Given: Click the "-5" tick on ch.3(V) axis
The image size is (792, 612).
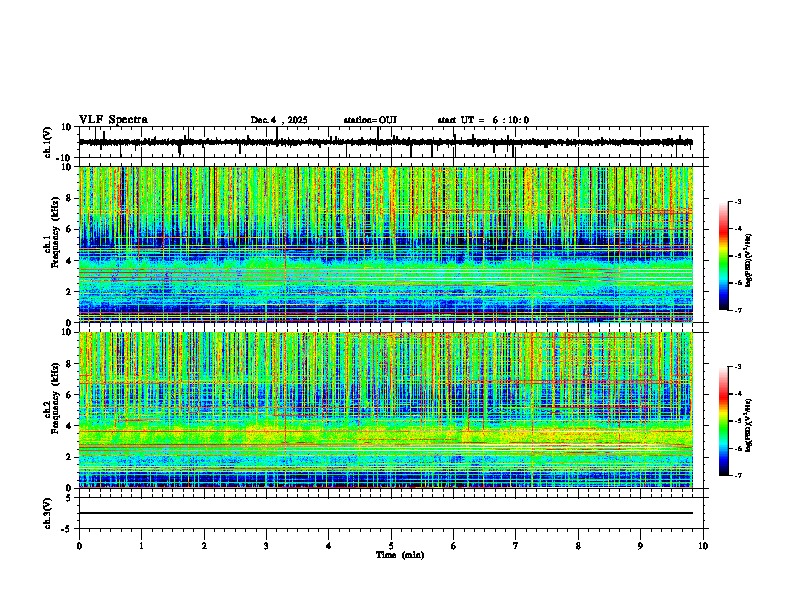Looking at the screenshot, I should 68,530.
